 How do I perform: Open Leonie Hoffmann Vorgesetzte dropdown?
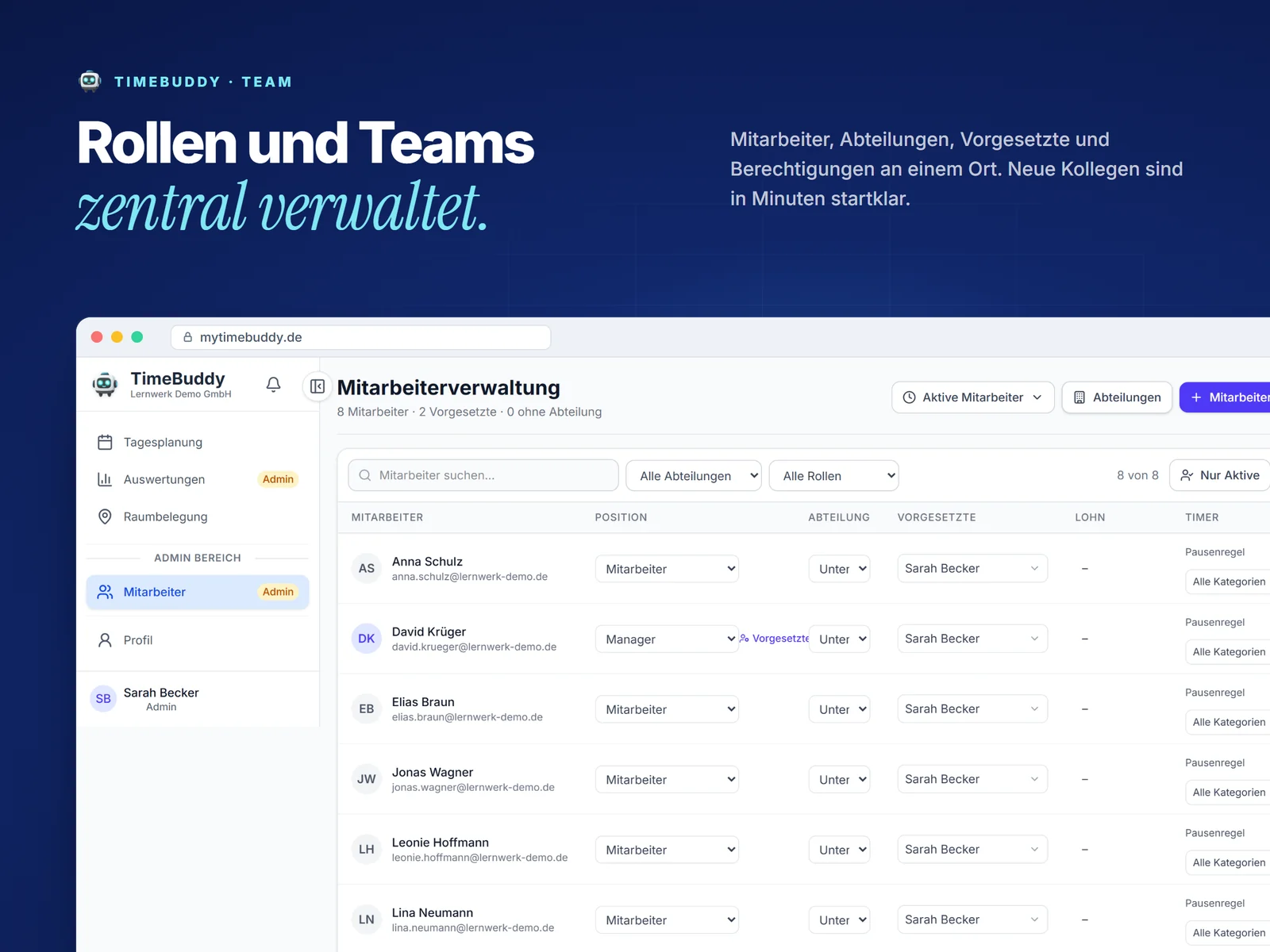972,849
